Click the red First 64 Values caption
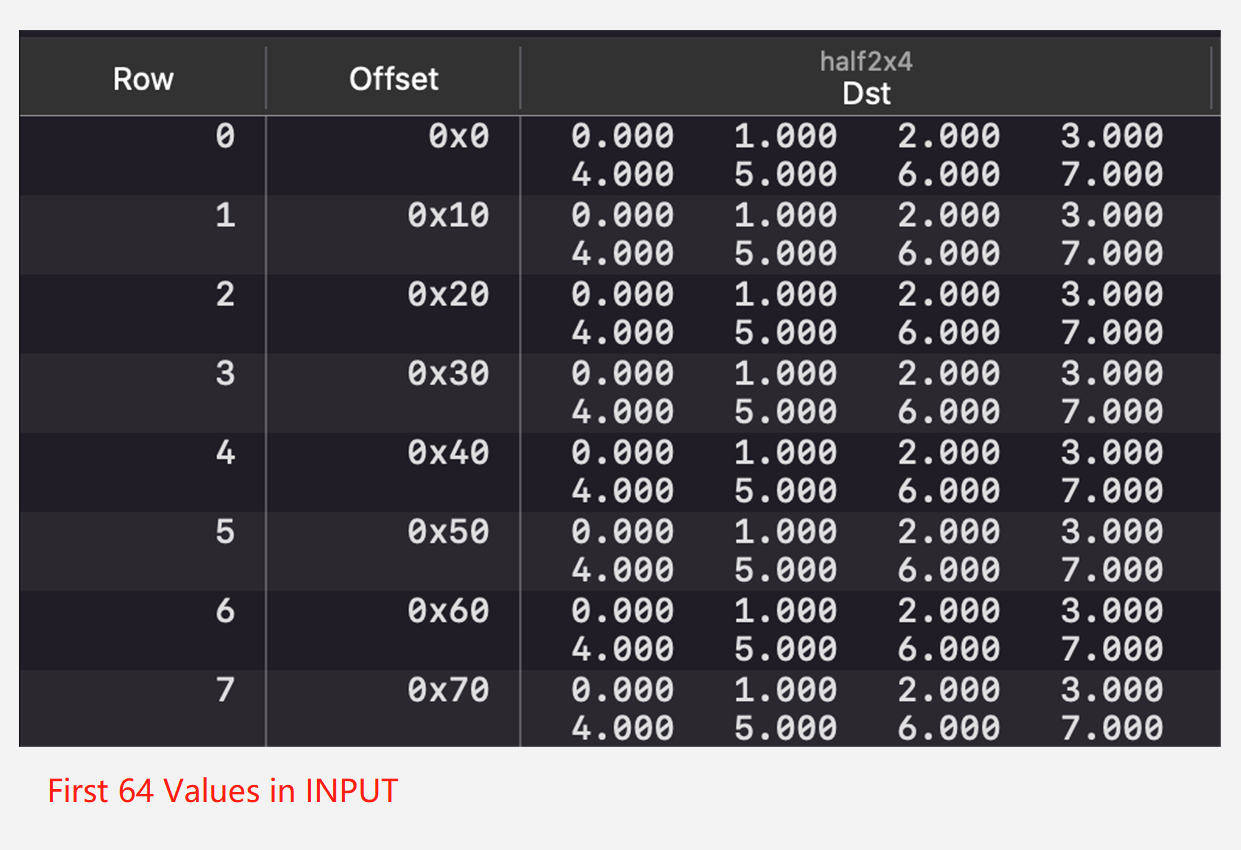The image size is (1241, 850). pyautogui.click(x=223, y=791)
